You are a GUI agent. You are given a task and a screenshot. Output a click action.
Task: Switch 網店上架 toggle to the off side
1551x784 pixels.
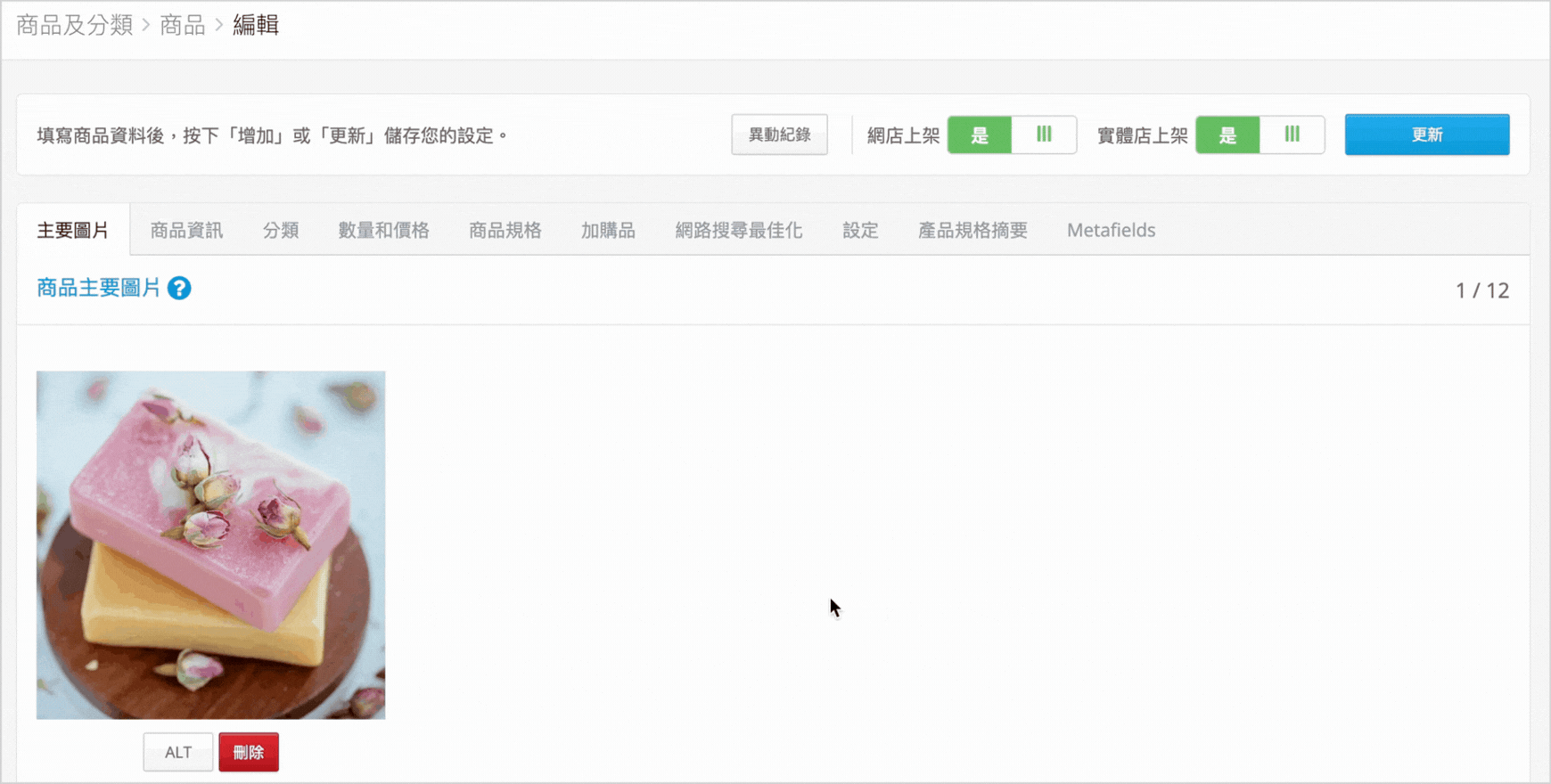click(x=1044, y=135)
